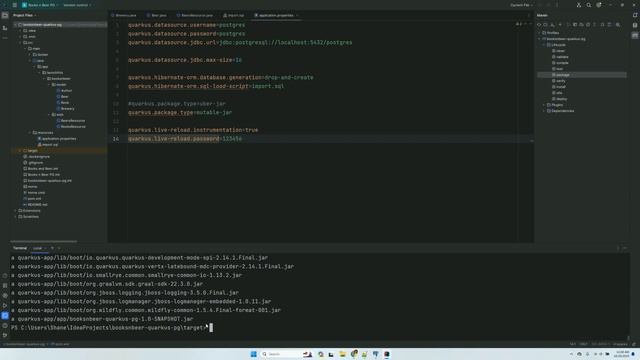Expand Profiles node in Maven panel

[540, 33]
